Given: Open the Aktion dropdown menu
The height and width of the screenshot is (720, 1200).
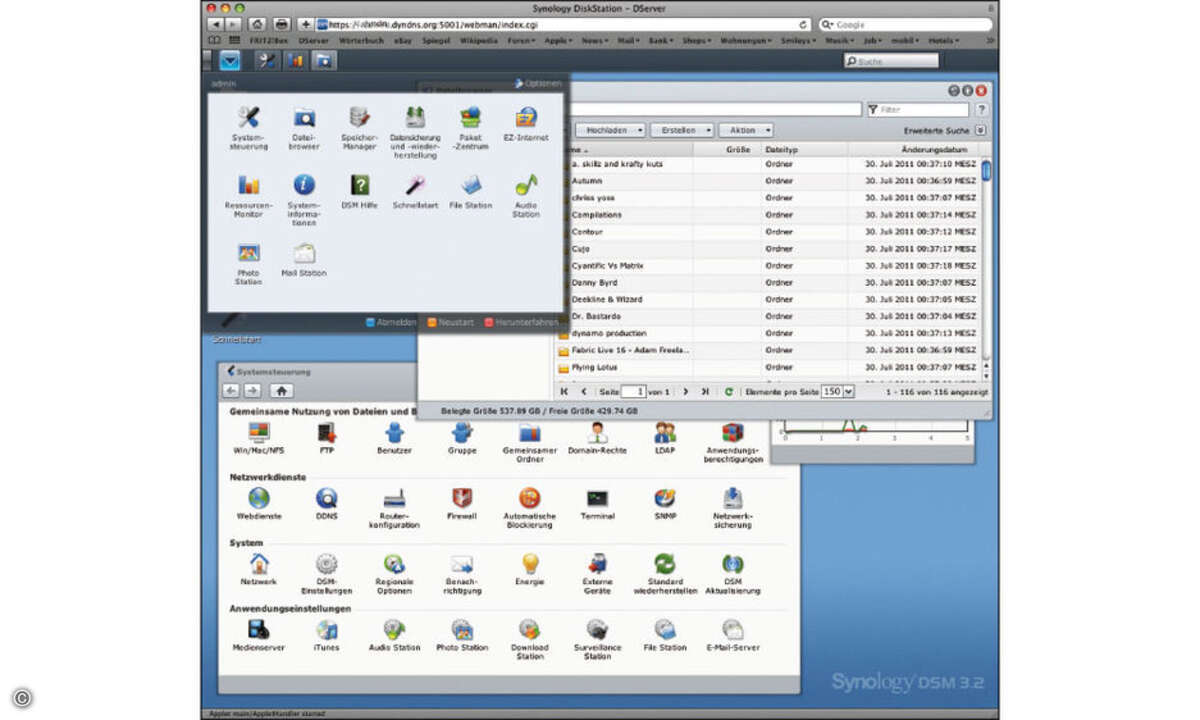Looking at the screenshot, I should click(x=746, y=130).
